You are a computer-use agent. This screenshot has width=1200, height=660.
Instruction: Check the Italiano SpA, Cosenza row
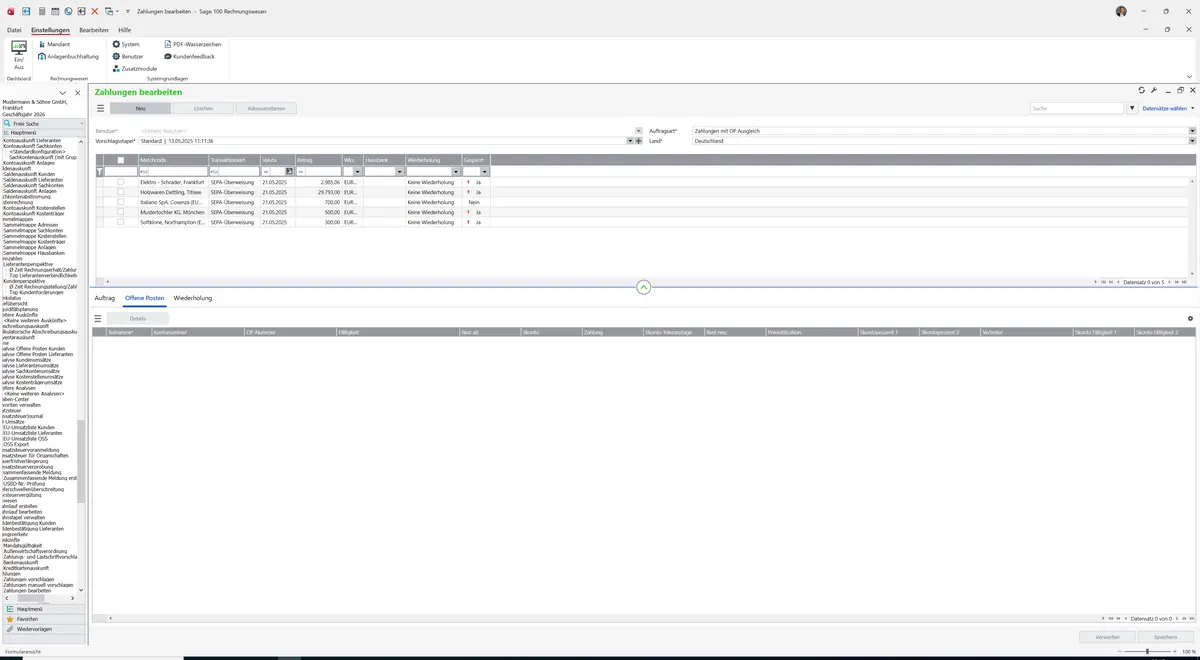coord(121,202)
